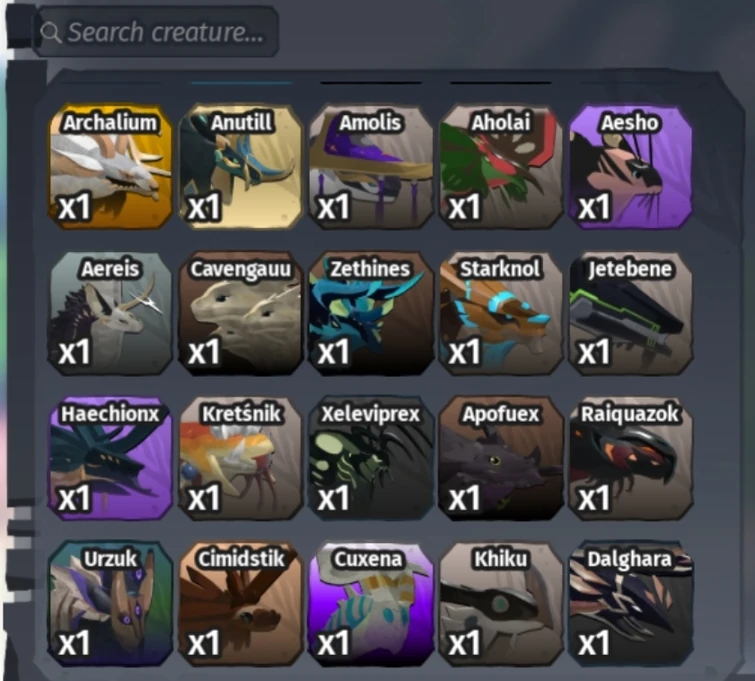Pick the purple Aesho creature icon
The height and width of the screenshot is (681, 755).
coord(631,167)
